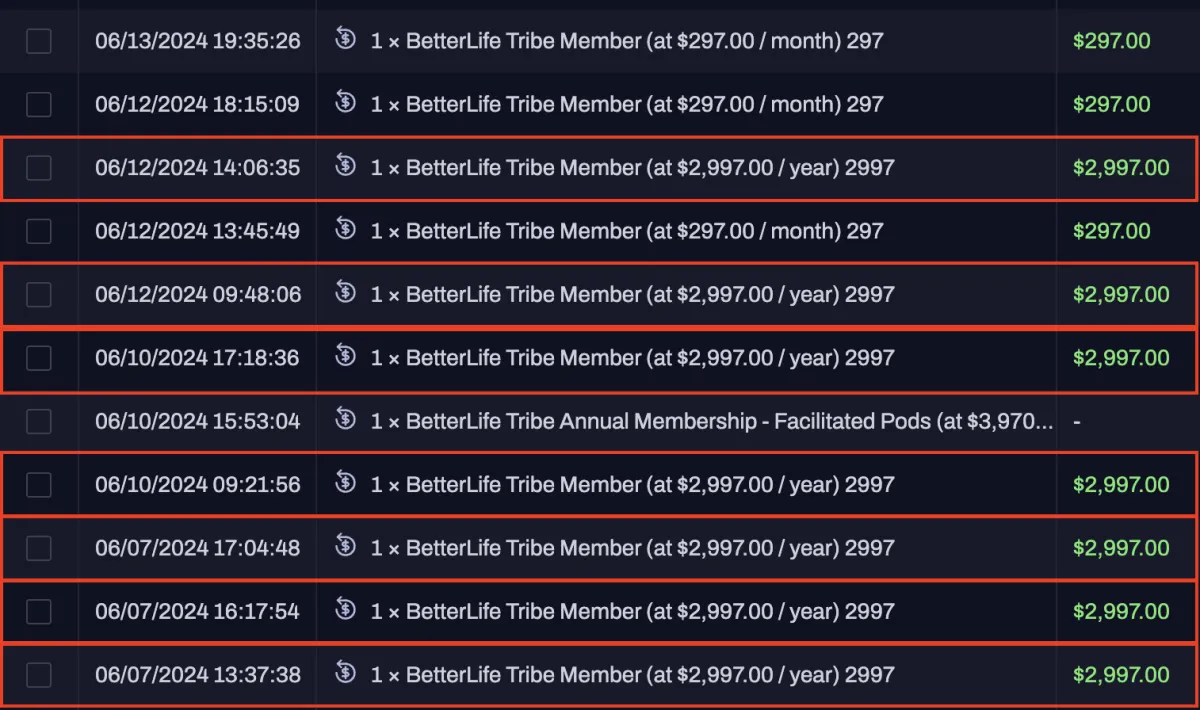Toggle checkbox for 06/07/2024 16:17:54 row
1200x710 pixels.
(39, 611)
